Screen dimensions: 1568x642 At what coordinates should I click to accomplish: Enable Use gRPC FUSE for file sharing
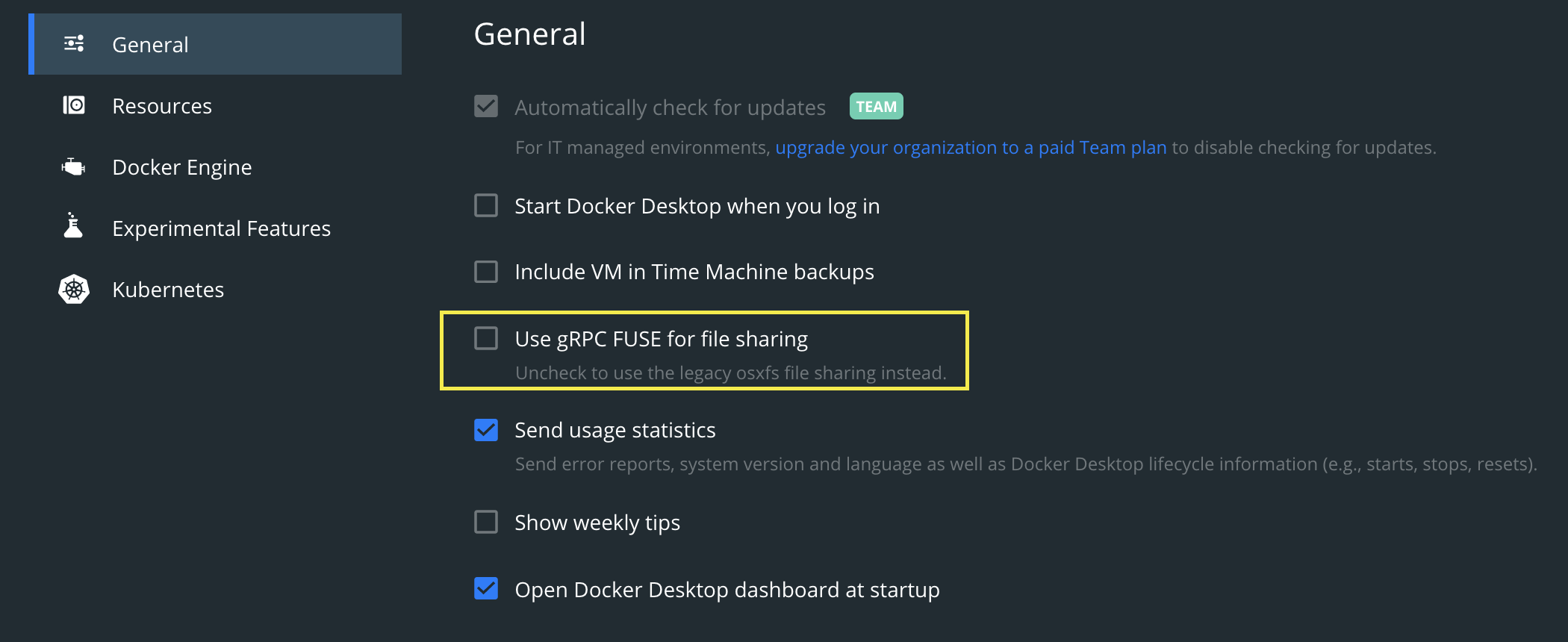(x=485, y=338)
